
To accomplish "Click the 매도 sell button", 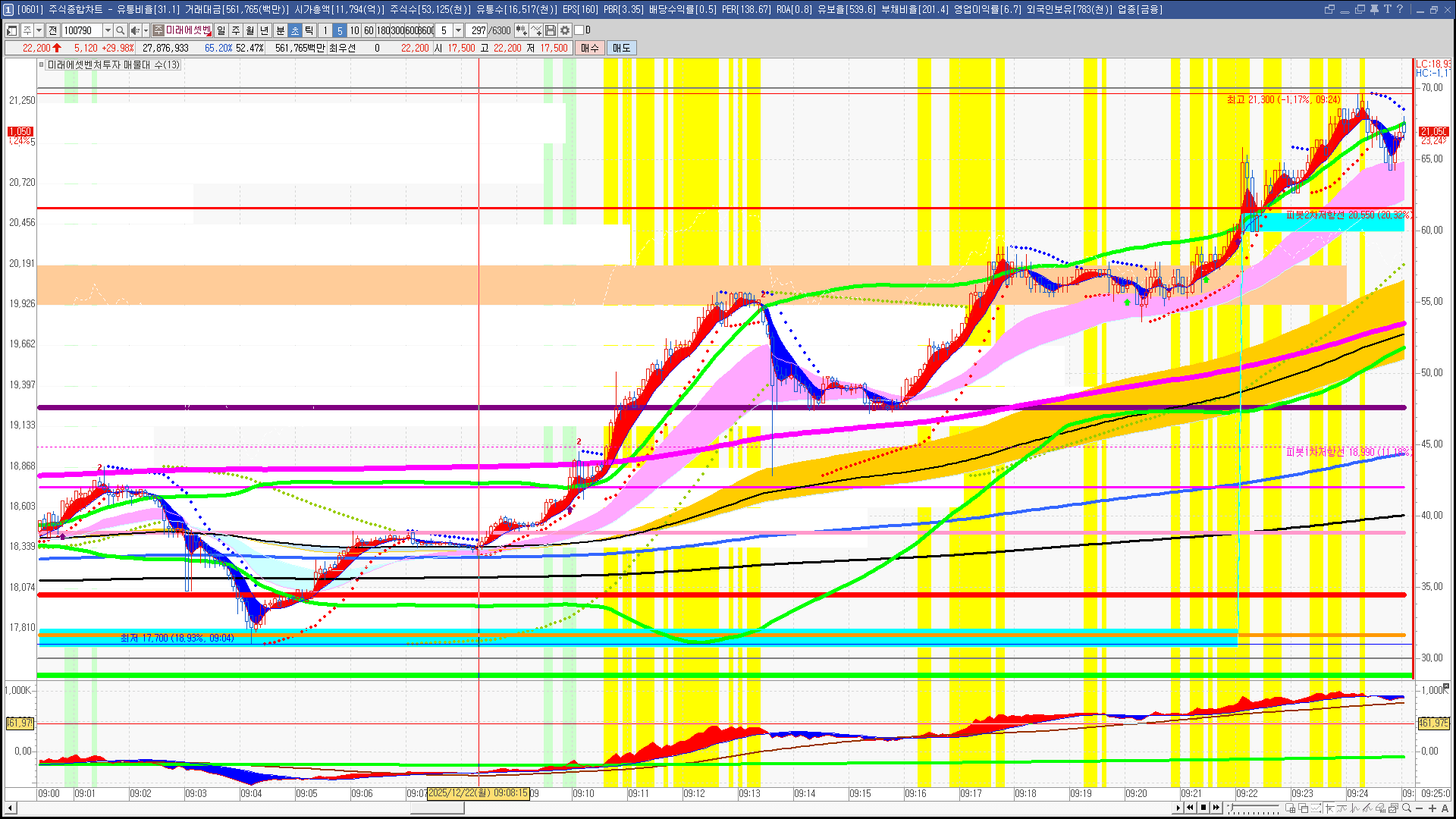I will pyautogui.click(x=622, y=48).
